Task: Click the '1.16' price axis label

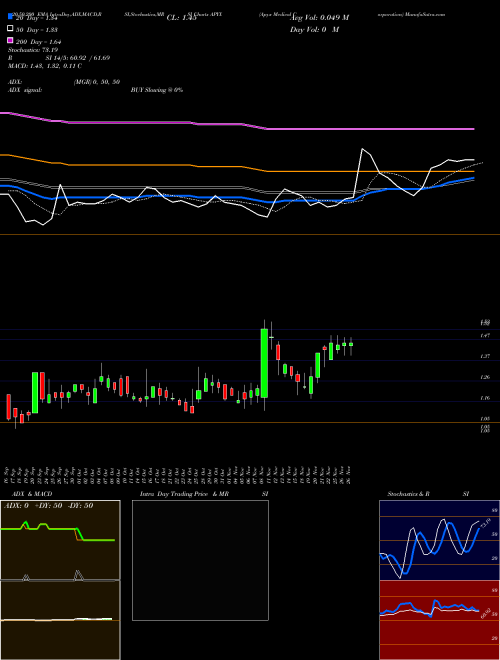Action: [485, 398]
